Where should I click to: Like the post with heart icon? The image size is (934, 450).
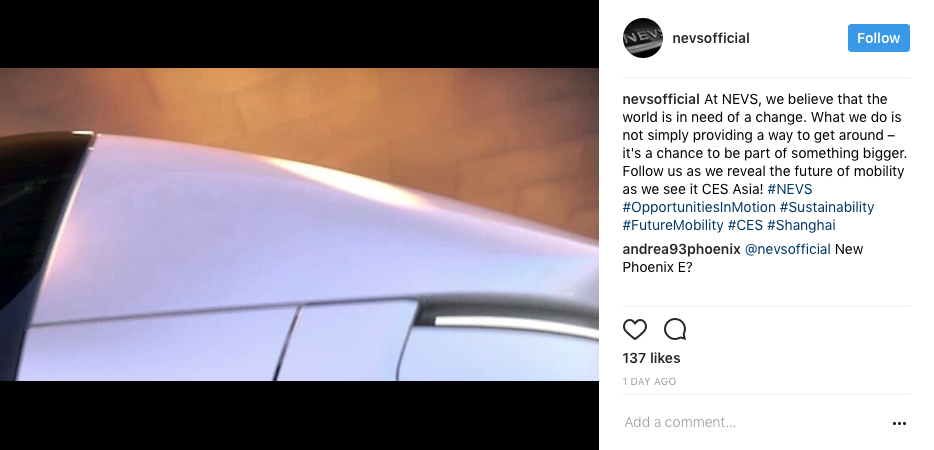634,329
